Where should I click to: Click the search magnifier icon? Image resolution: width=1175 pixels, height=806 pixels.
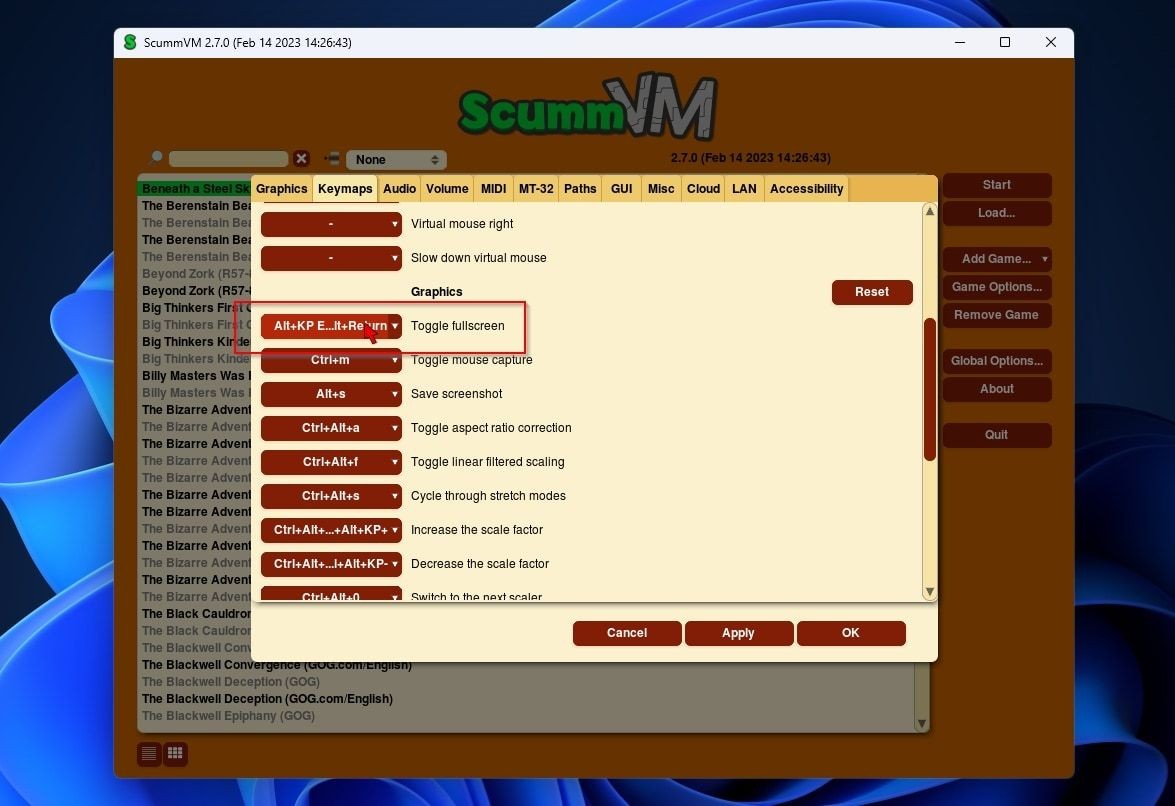coord(157,156)
